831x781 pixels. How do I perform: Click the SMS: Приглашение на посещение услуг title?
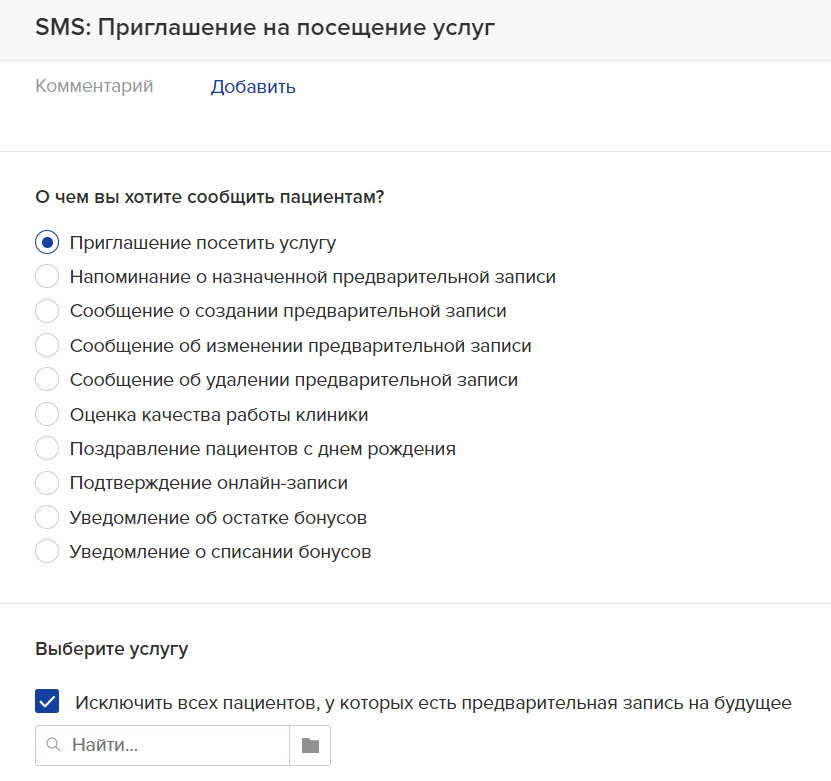[x=265, y=28]
